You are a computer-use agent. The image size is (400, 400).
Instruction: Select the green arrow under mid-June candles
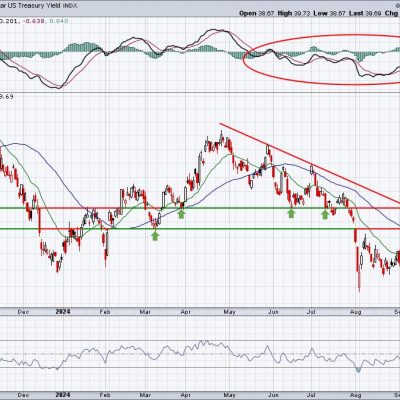click(292, 213)
